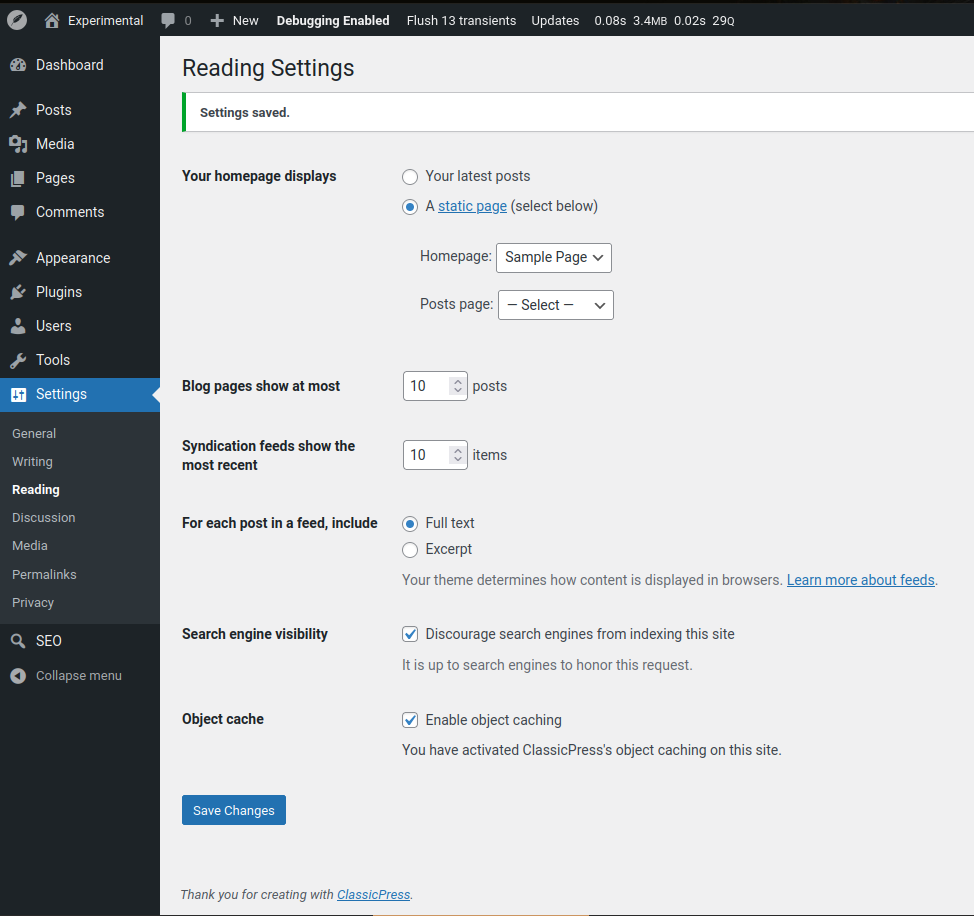Disable 'Enable object caching'

(x=410, y=719)
